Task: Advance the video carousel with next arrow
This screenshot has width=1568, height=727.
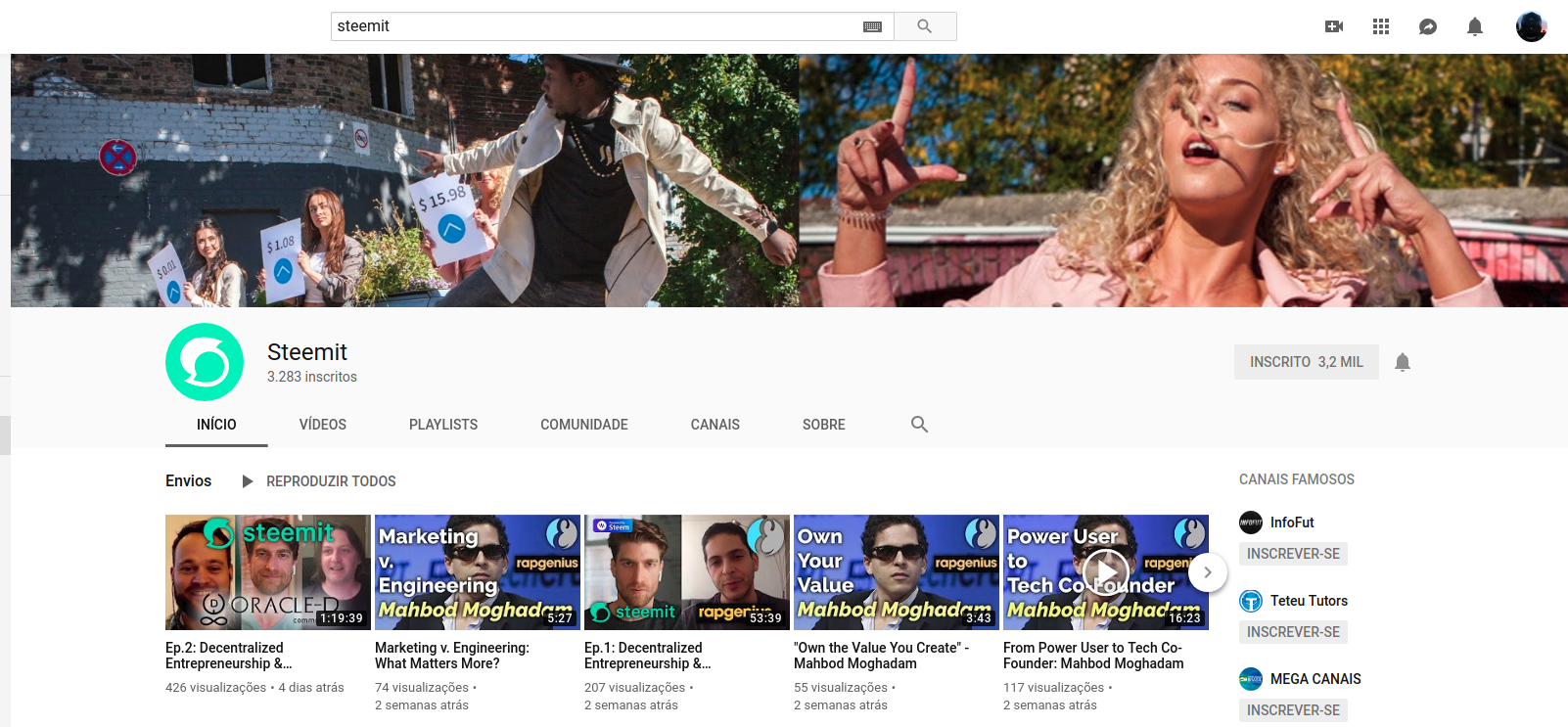Action: 1208,572
